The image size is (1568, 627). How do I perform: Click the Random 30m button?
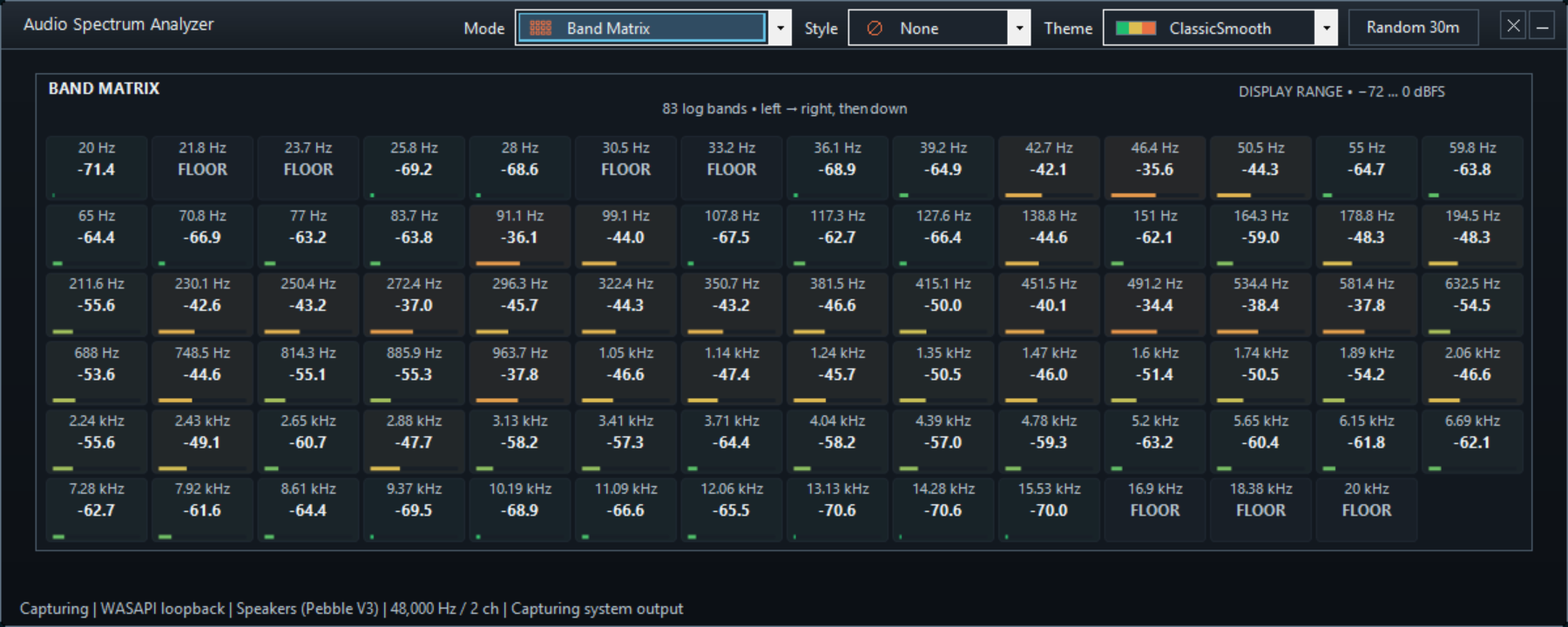[x=1413, y=27]
